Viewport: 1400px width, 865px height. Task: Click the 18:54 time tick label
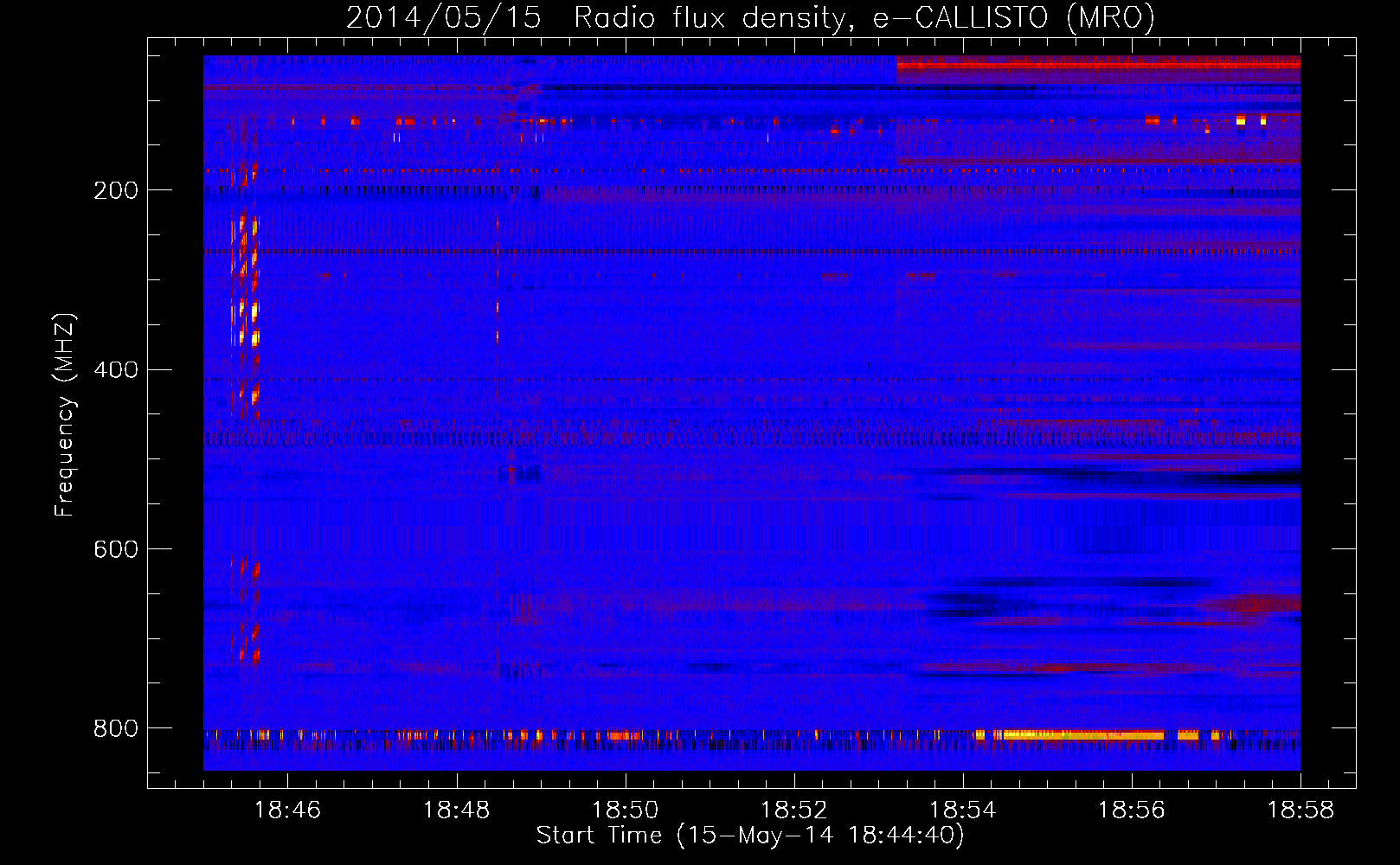coord(962,811)
